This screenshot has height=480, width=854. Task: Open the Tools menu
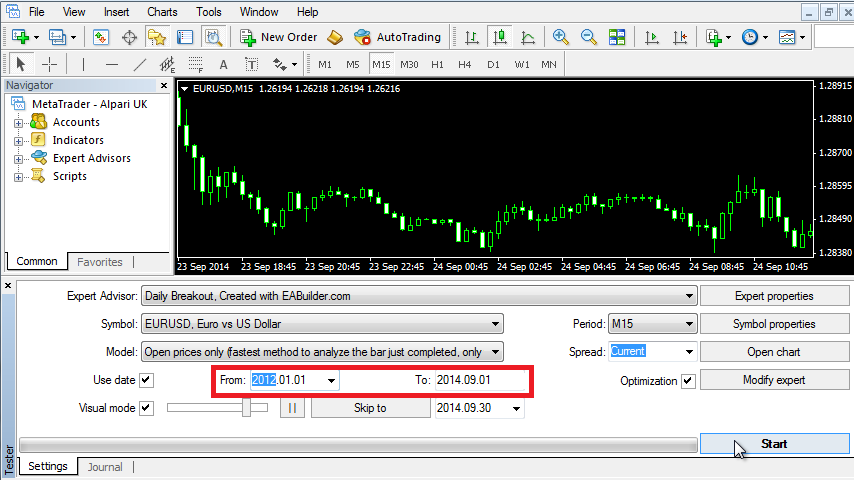[209, 11]
